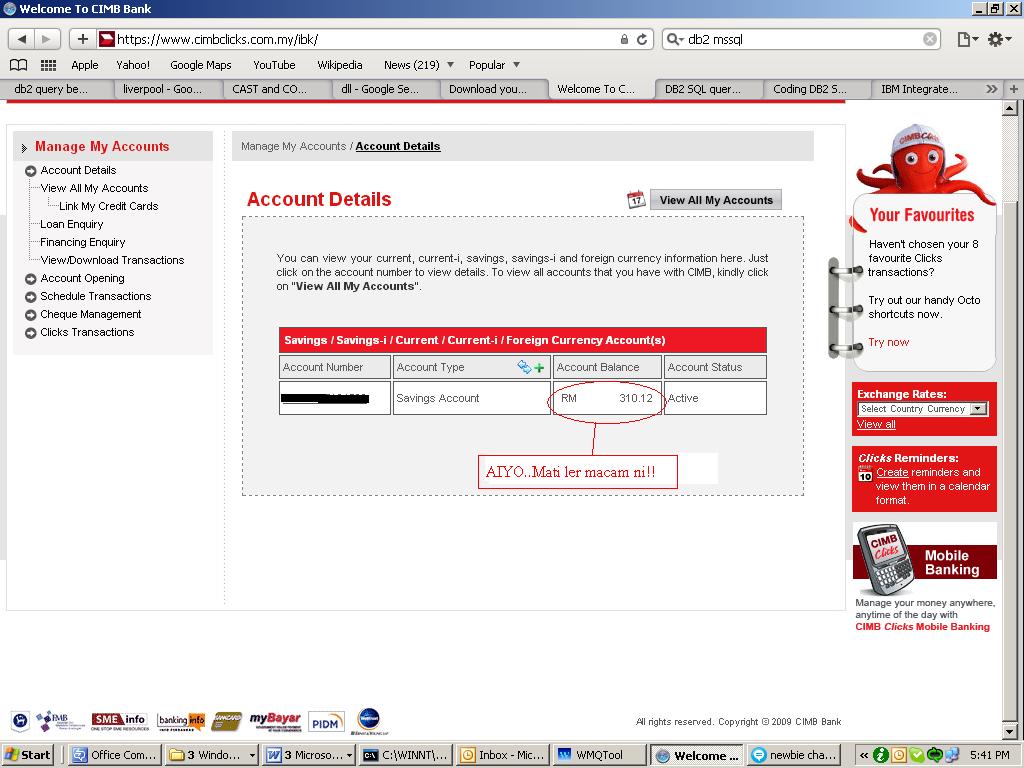Open the browser settings gear menu
This screenshot has height=768, width=1024.
click(999, 39)
